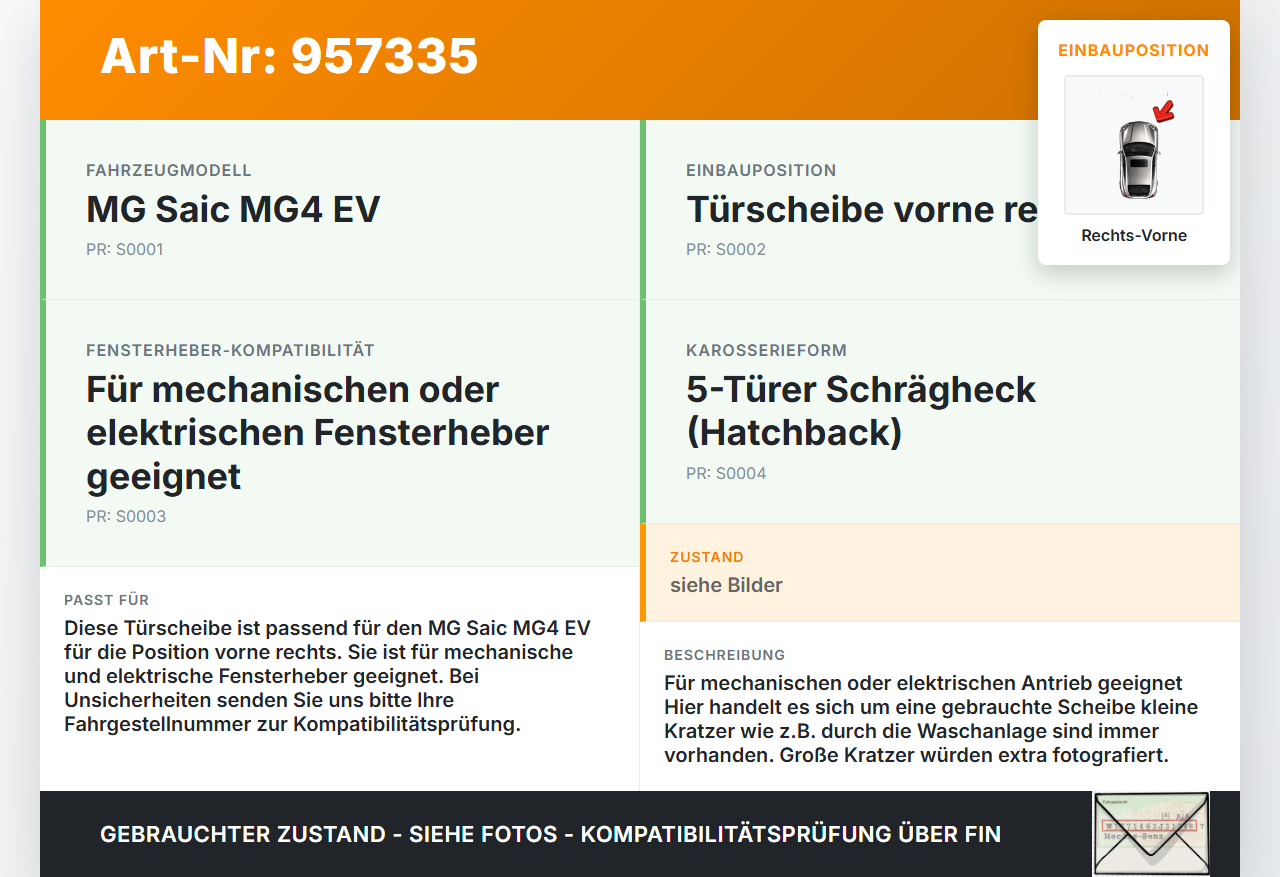Click the Art-Nr: 957335 heading
The width and height of the screenshot is (1280, 877).
289,56
